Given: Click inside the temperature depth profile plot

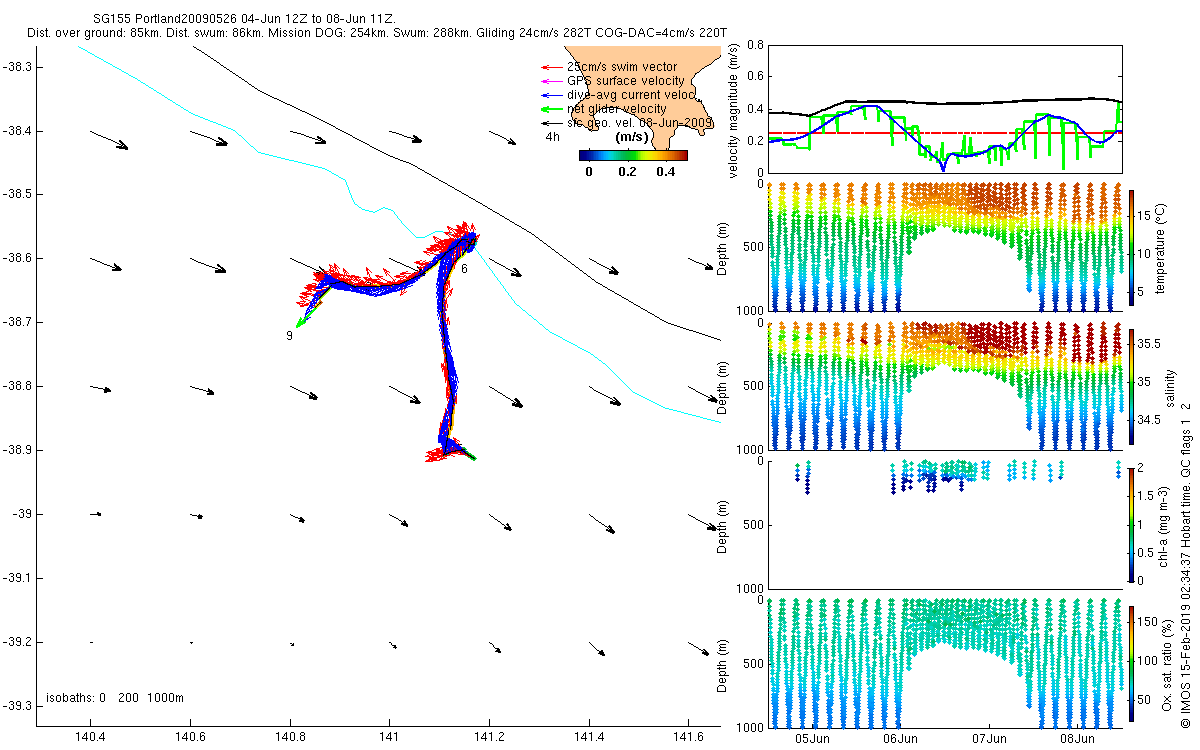Looking at the screenshot, I should click(x=945, y=247).
